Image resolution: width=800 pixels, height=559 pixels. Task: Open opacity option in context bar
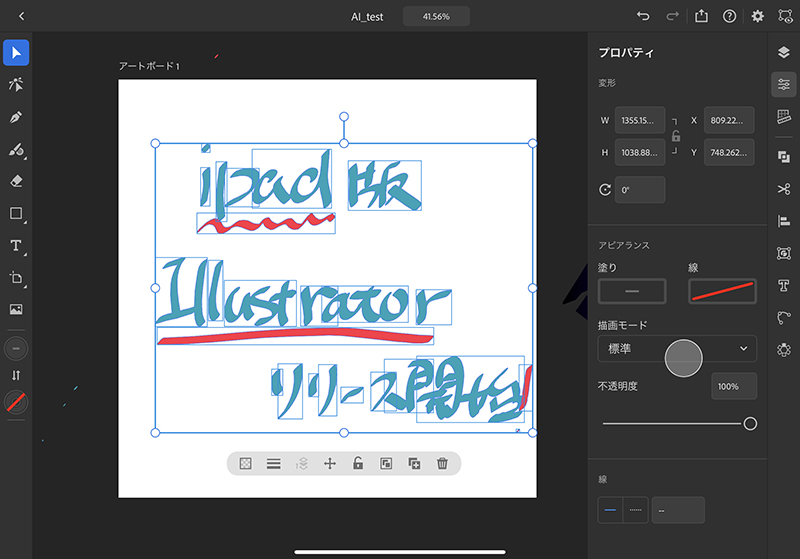click(245, 463)
